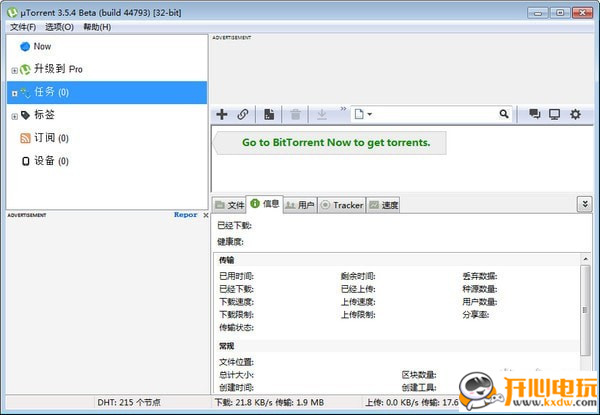Click the chat bubbles toolbar icon
Viewport: 600px width, 415px height.
(535, 114)
